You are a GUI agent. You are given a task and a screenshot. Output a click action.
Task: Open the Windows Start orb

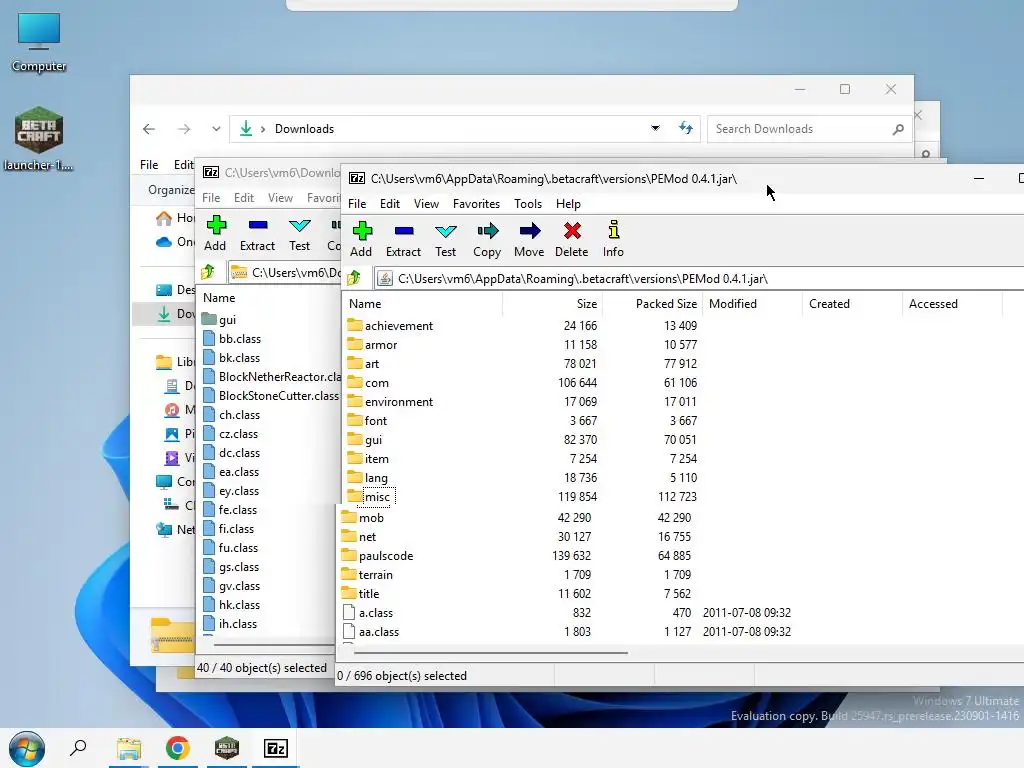click(x=27, y=748)
